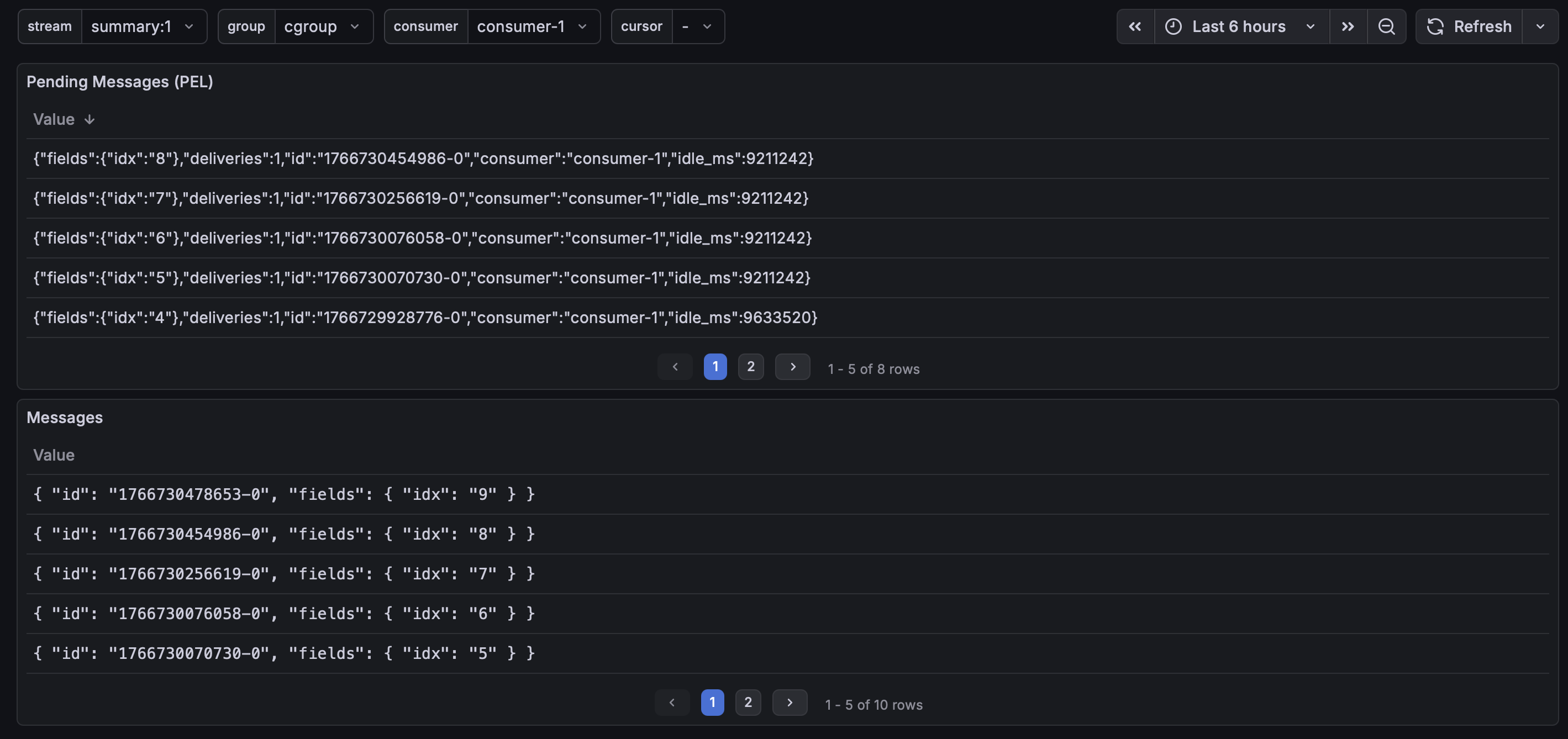The height and width of the screenshot is (739, 1568).
Task: Open the cursor variable dropdown
Action: pos(698,26)
